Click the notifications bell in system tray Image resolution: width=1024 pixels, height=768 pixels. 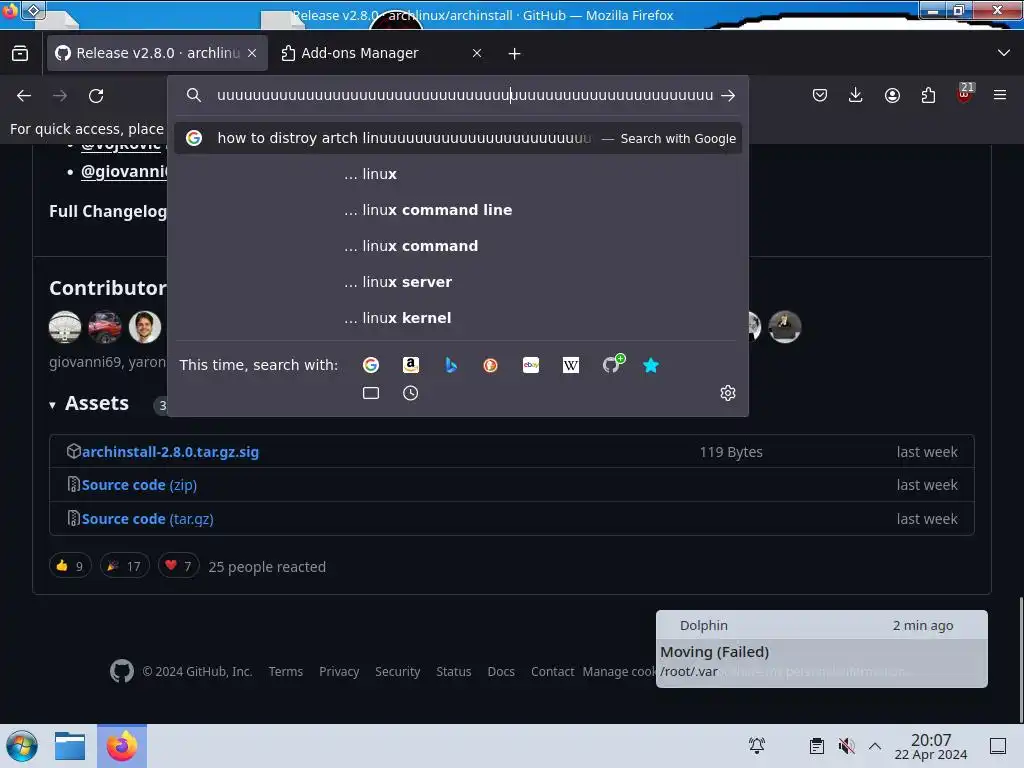(x=757, y=746)
